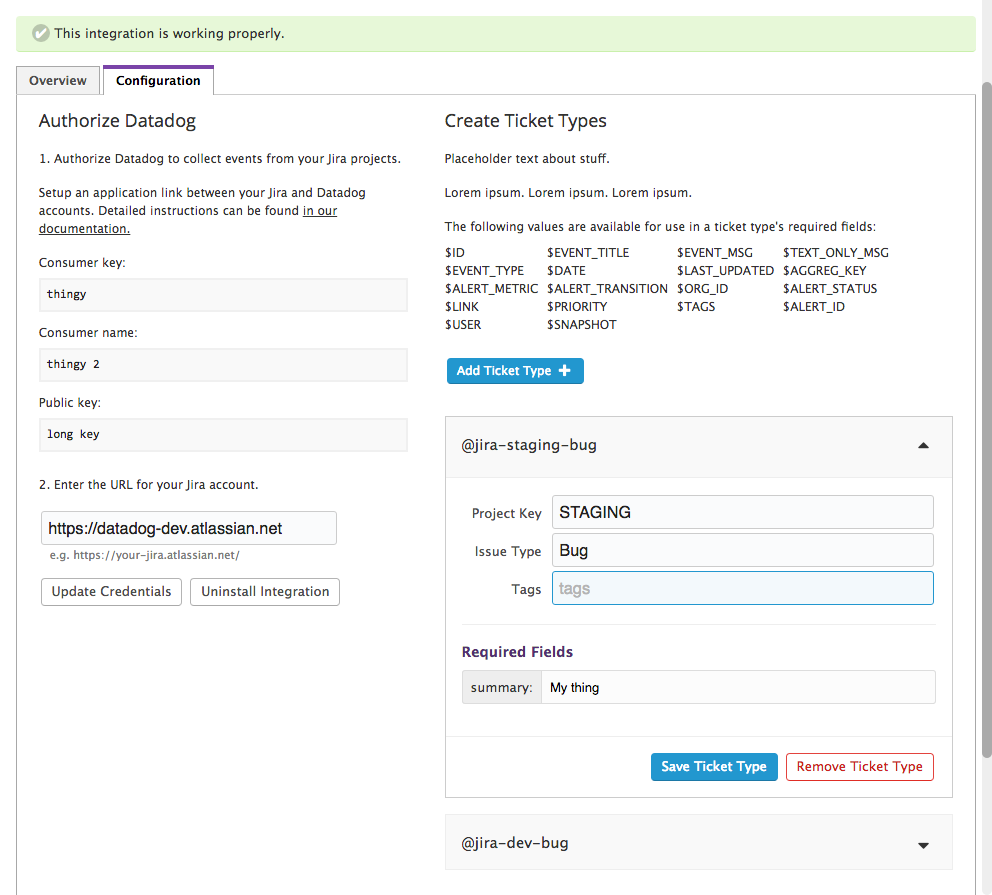The width and height of the screenshot is (992, 895).
Task: Select the Consumer key field containing thingy
Action: click(223, 294)
